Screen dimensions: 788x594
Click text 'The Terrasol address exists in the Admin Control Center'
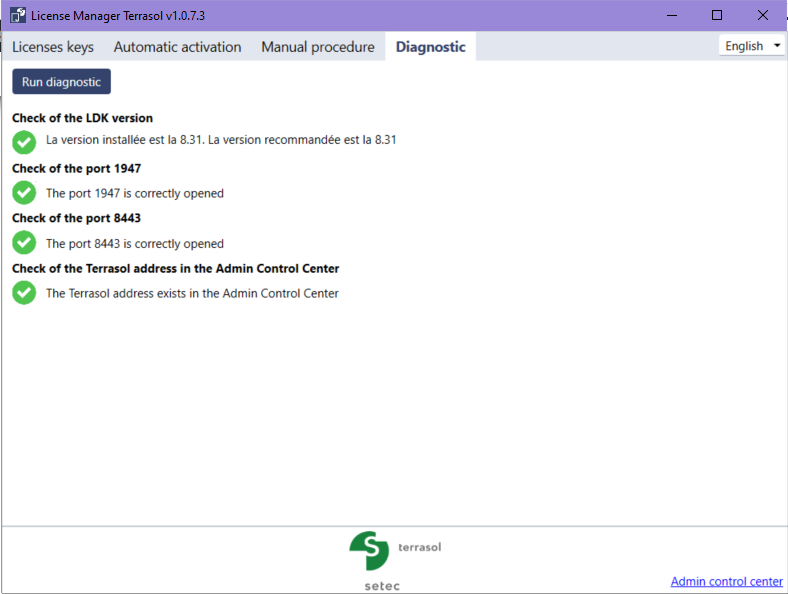coord(192,293)
